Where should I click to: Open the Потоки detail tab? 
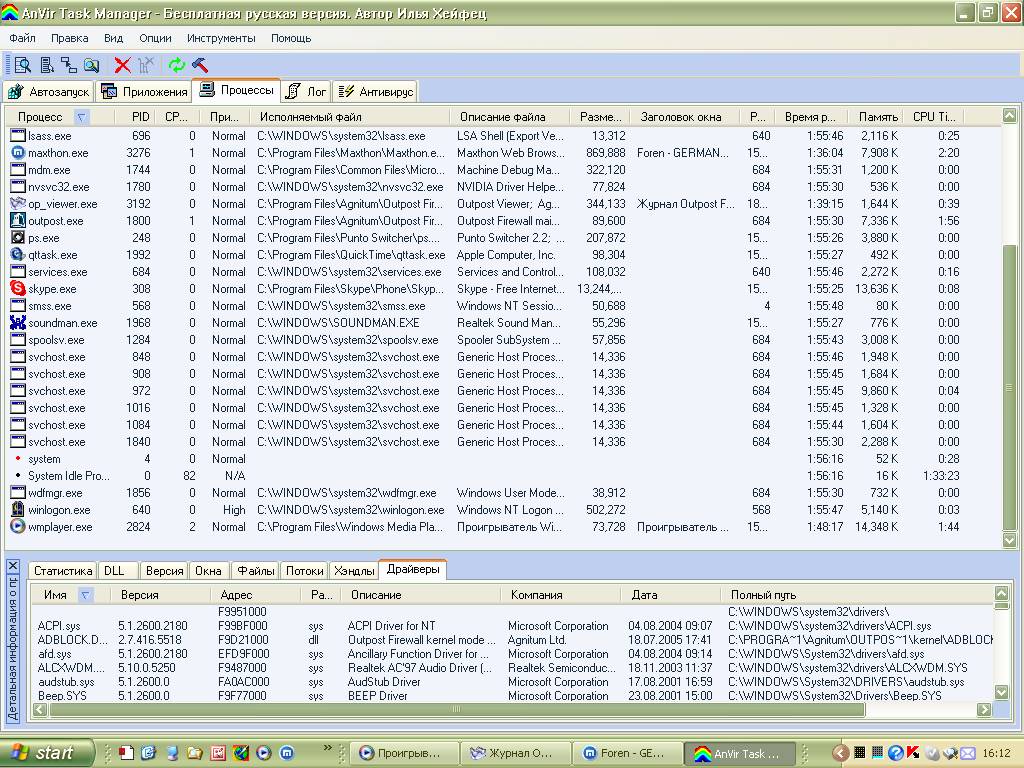coord(304,571)
